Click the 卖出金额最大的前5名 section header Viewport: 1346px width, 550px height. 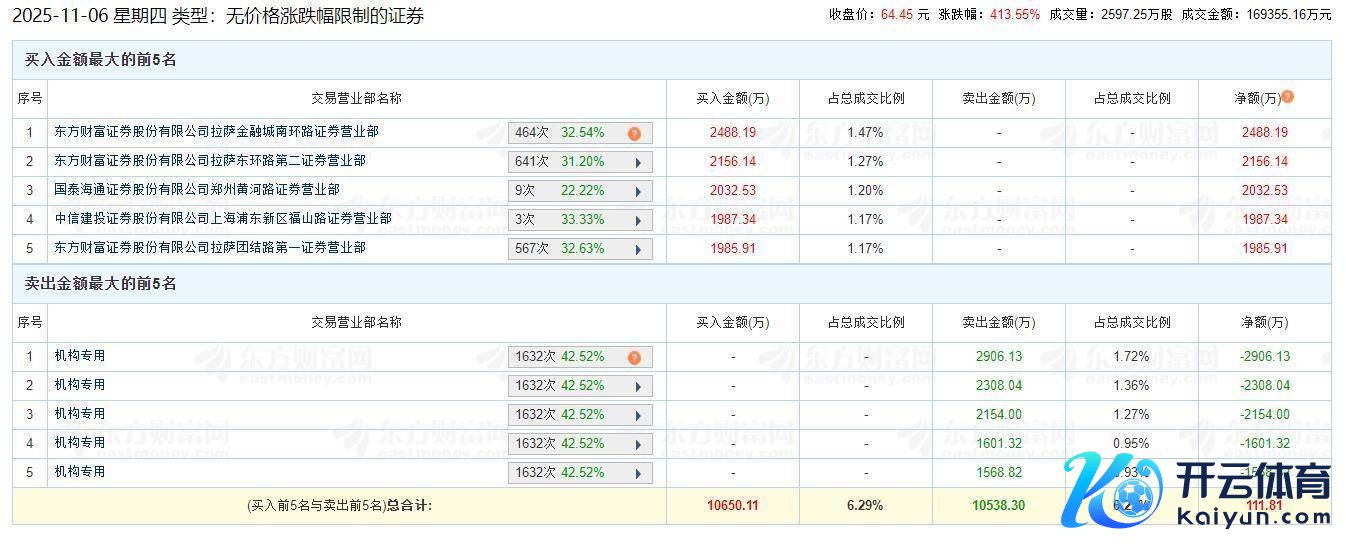[101, 284]
